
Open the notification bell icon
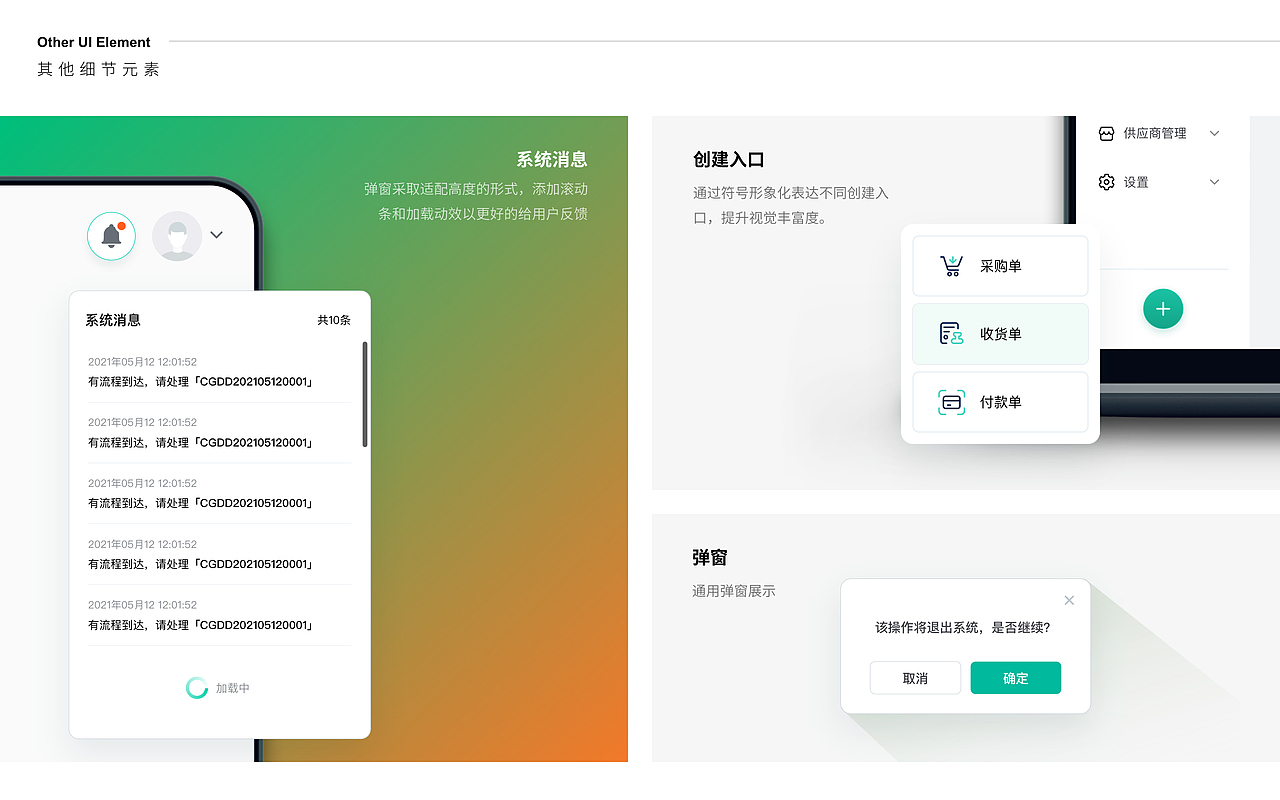tap(111, 236)
